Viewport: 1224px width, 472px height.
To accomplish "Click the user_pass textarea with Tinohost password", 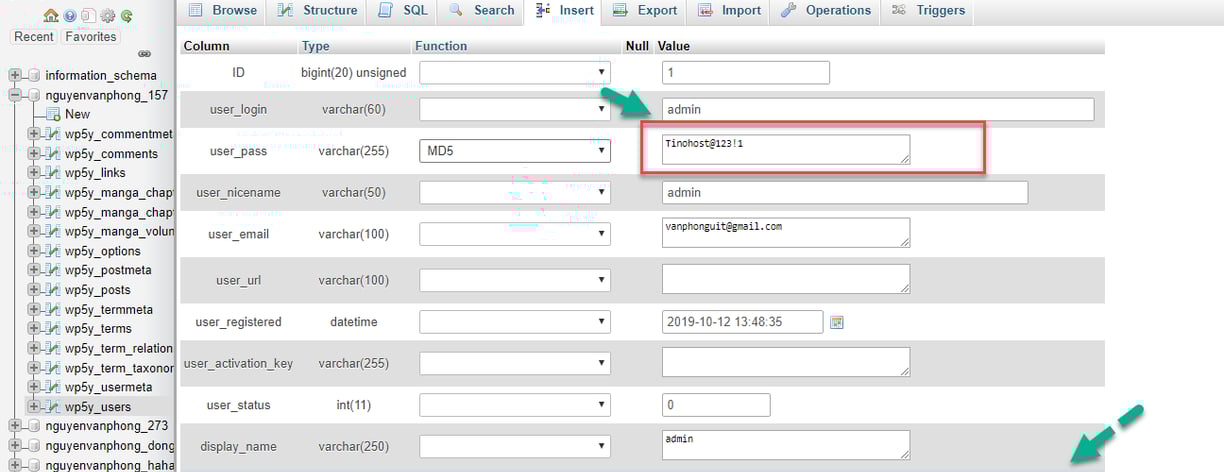I will click(786, 149).
